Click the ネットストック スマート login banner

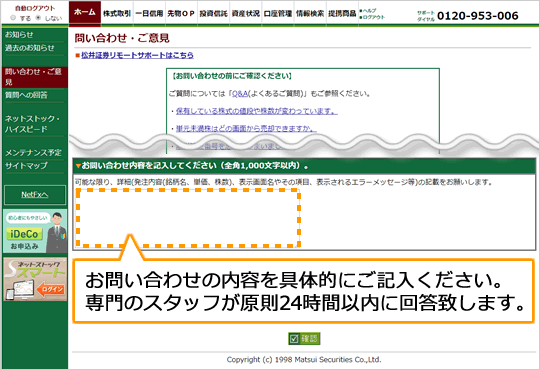click(x=35, y=279)
